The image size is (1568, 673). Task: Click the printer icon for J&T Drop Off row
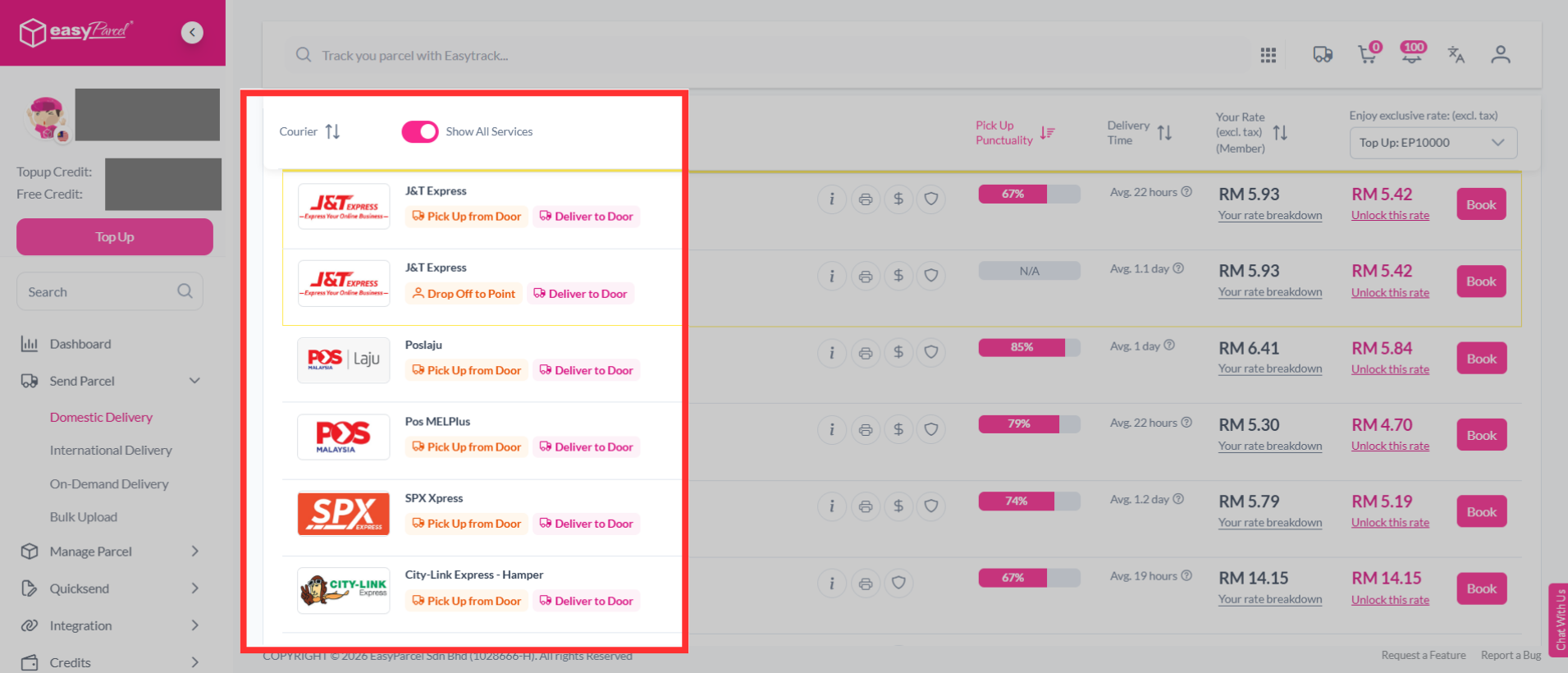[x=866, y=277]
